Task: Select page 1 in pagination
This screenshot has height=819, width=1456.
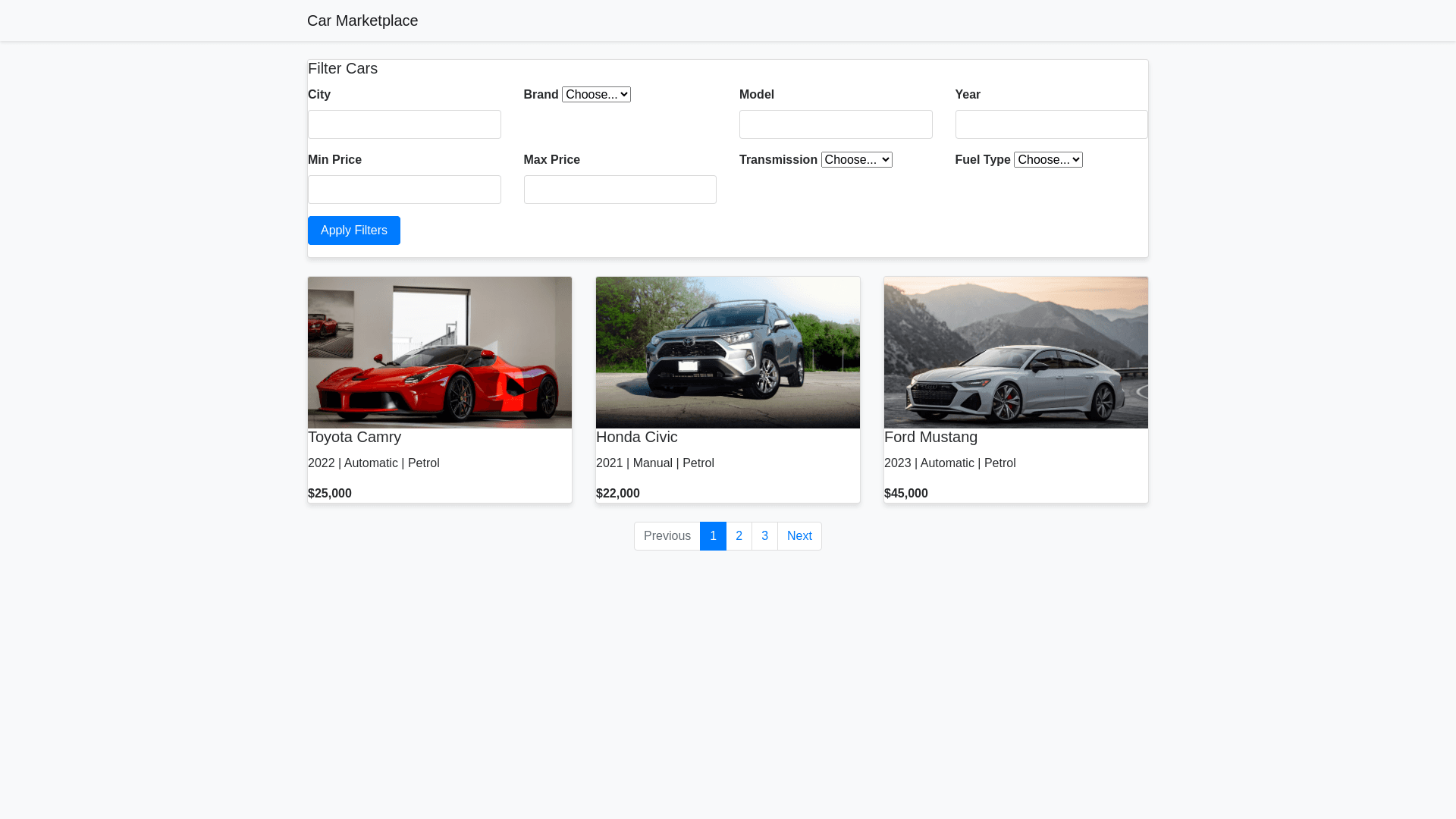Action: (713, 536)
